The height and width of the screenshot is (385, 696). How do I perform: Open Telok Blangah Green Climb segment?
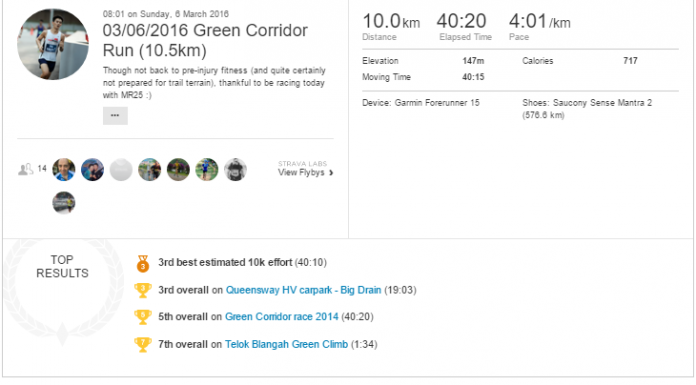tap(286, 344)
